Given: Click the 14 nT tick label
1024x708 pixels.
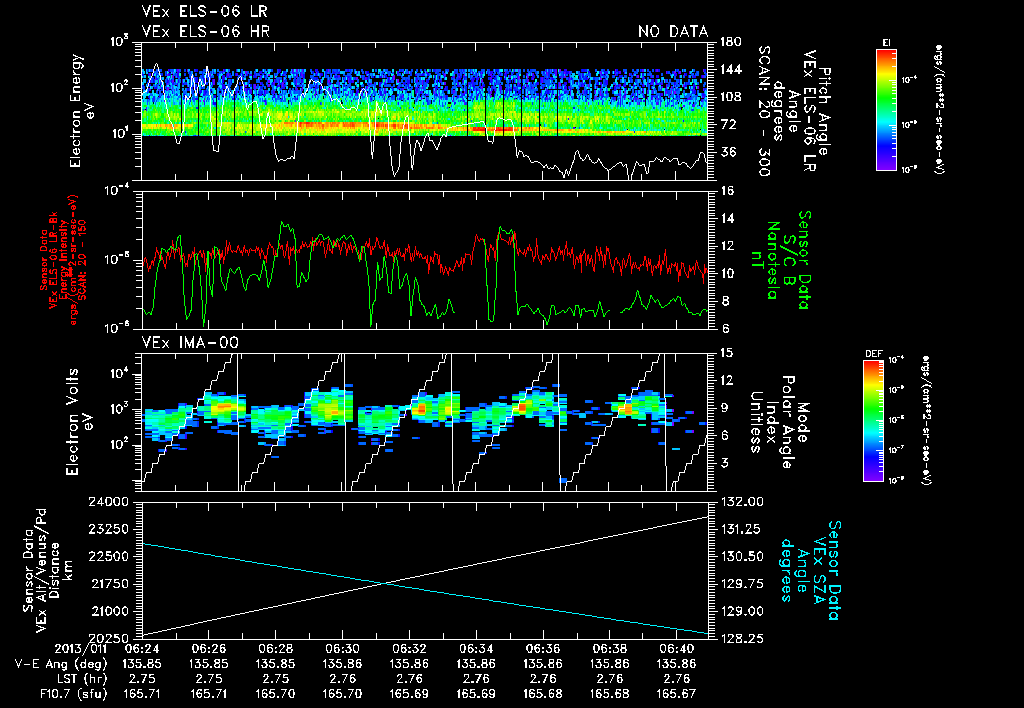Looking at the screenshot, I should (x=727, y=218).
